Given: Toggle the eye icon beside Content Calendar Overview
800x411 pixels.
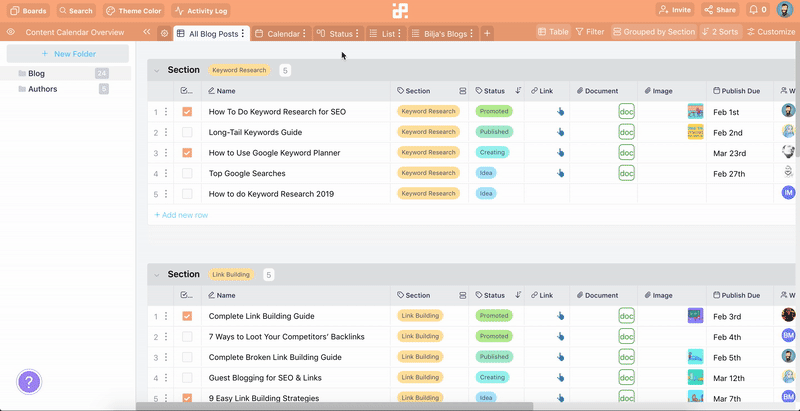Looking at the screenshot, I should (11, 32).
